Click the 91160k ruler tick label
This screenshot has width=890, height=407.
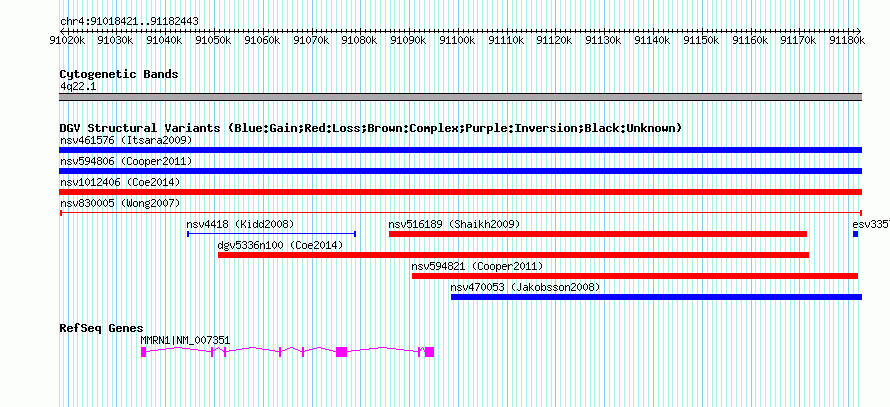click(750, 40)
